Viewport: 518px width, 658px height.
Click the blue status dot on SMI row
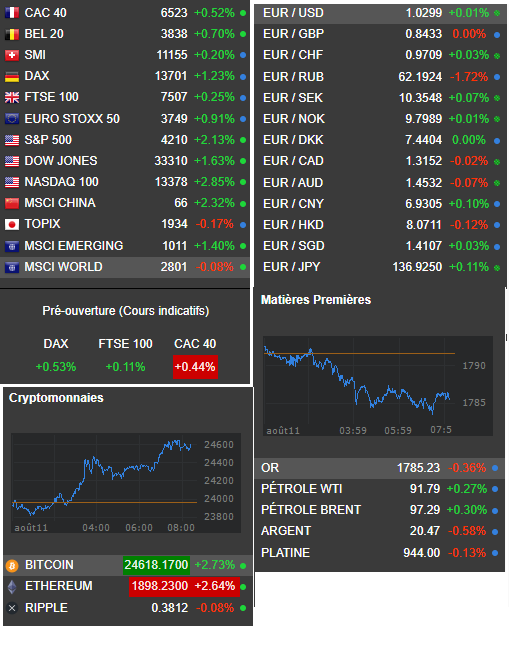pyautogui.click(x=243, y=55)
